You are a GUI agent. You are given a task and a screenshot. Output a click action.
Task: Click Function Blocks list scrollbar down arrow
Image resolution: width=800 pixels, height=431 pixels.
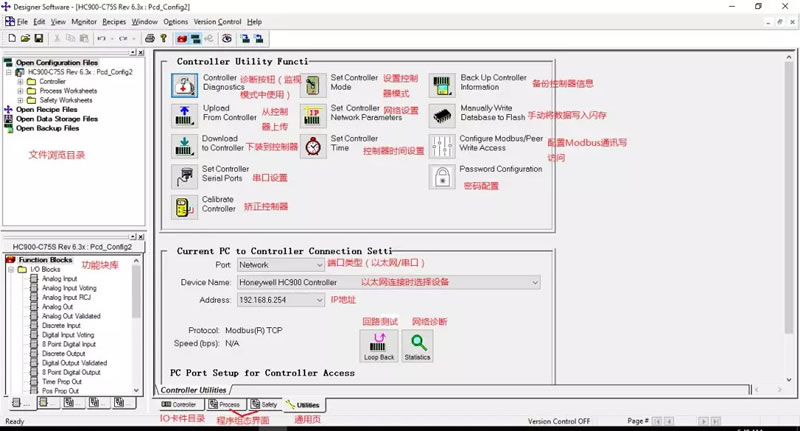(x=136, y=390)
